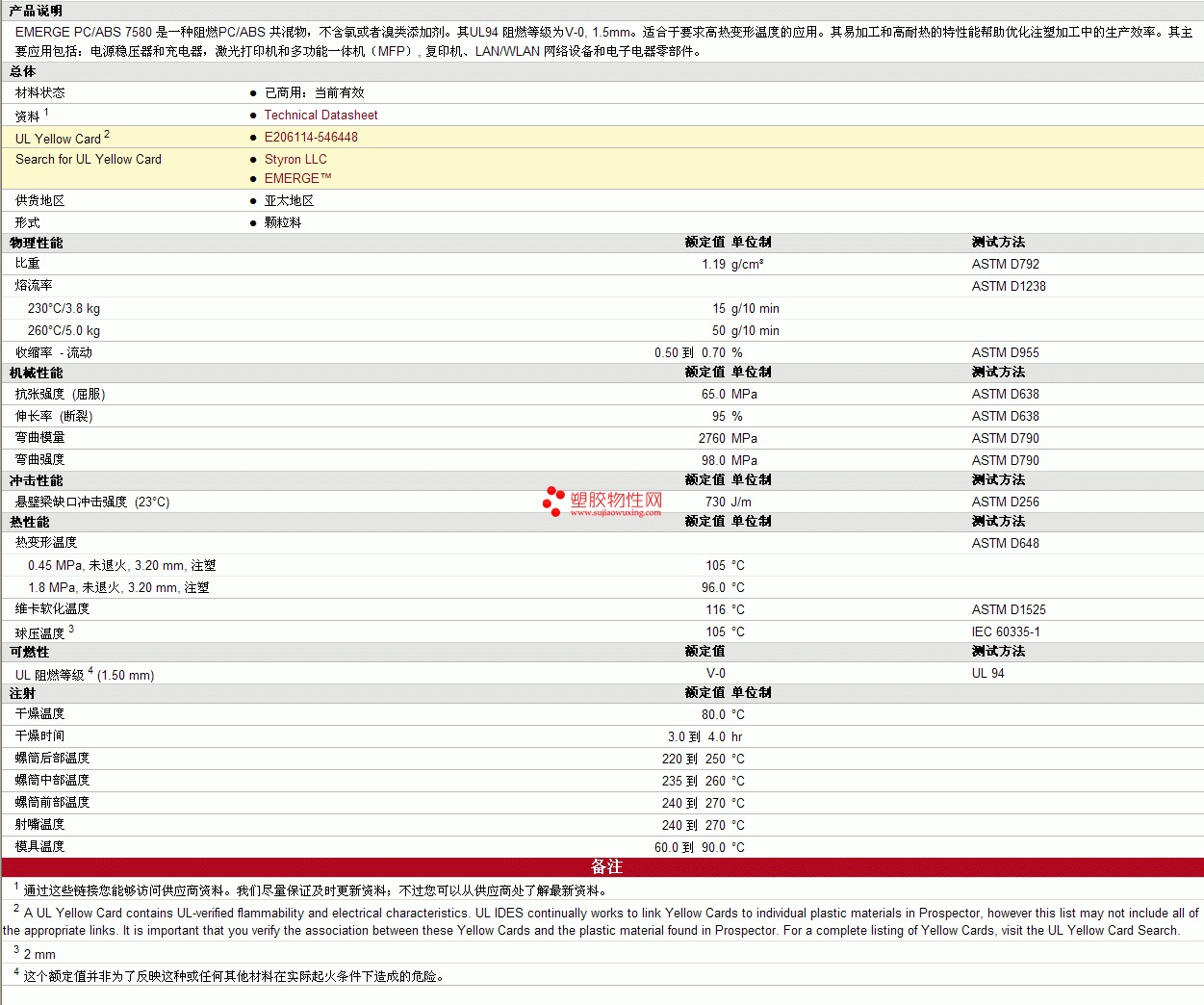The height and width of the screenshot is (1005, 1204).
Task: Open the EMERGE™ link
Action: coord(297,178)
